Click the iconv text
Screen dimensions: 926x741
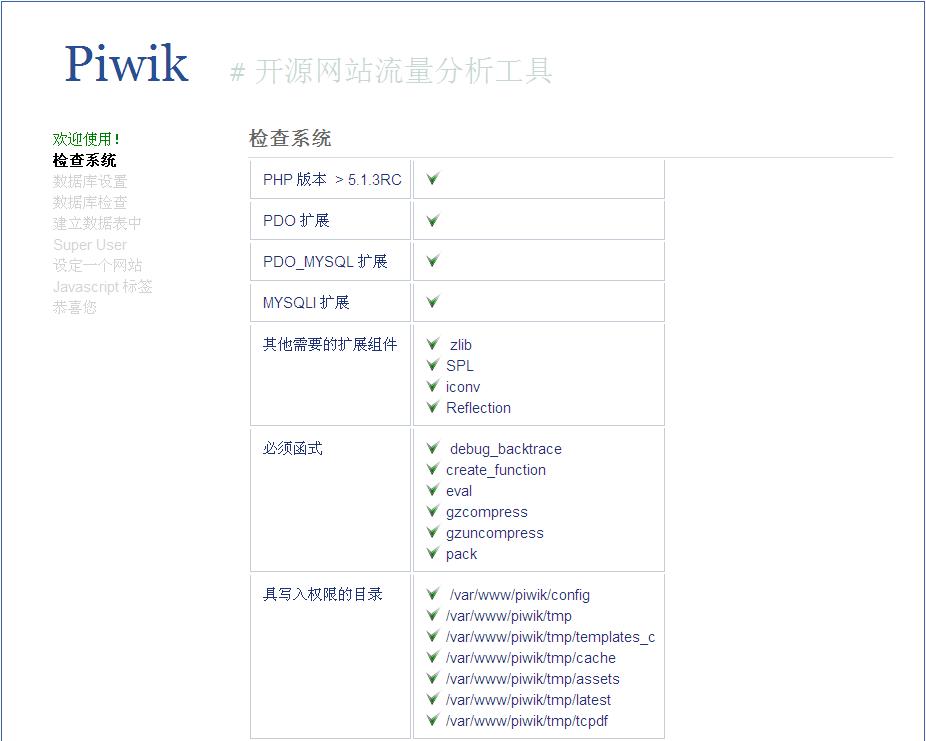[x=462, y=387]
